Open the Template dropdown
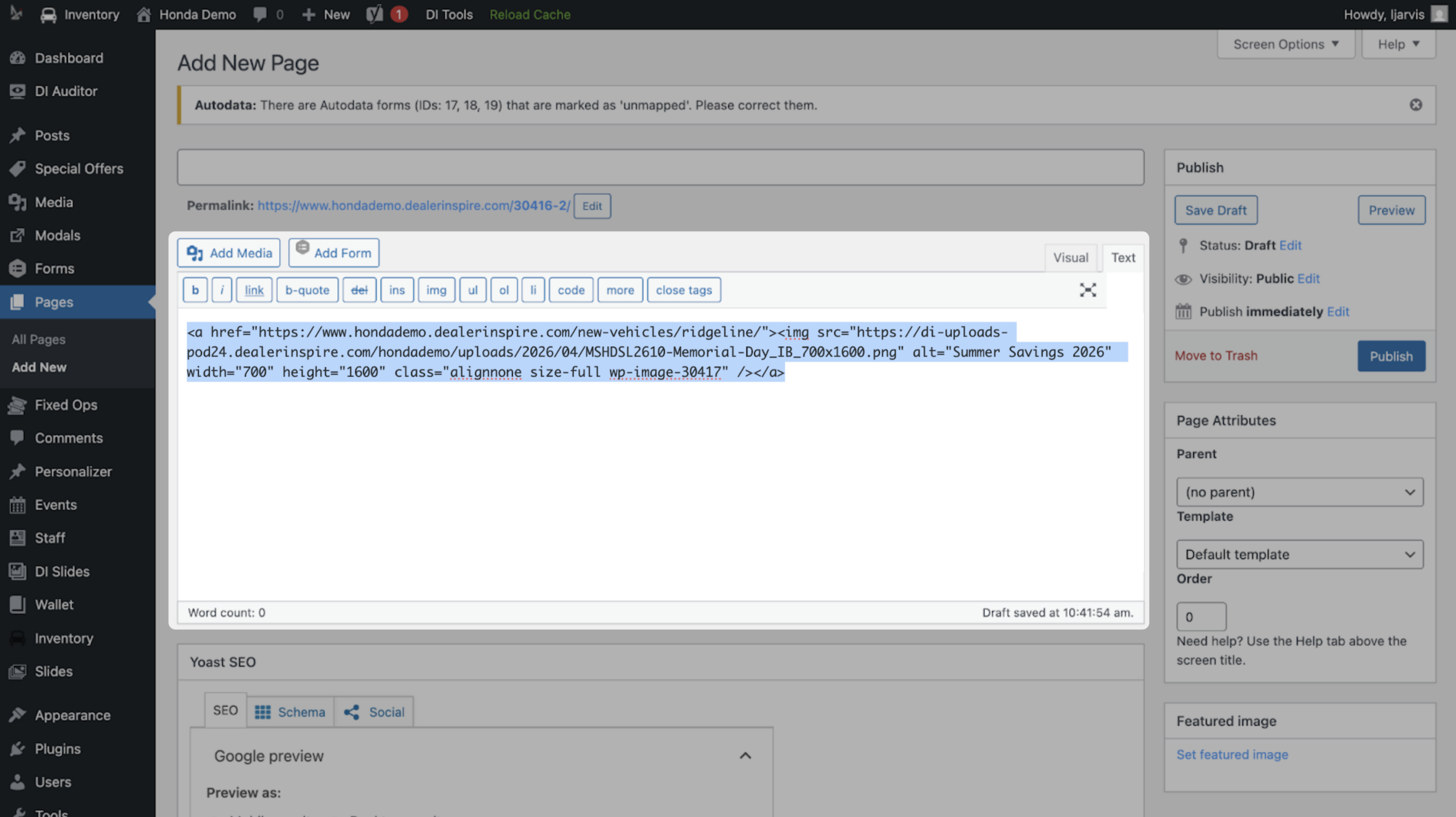This screenshot has height=817, width=1456. (x=1300, y=555)
